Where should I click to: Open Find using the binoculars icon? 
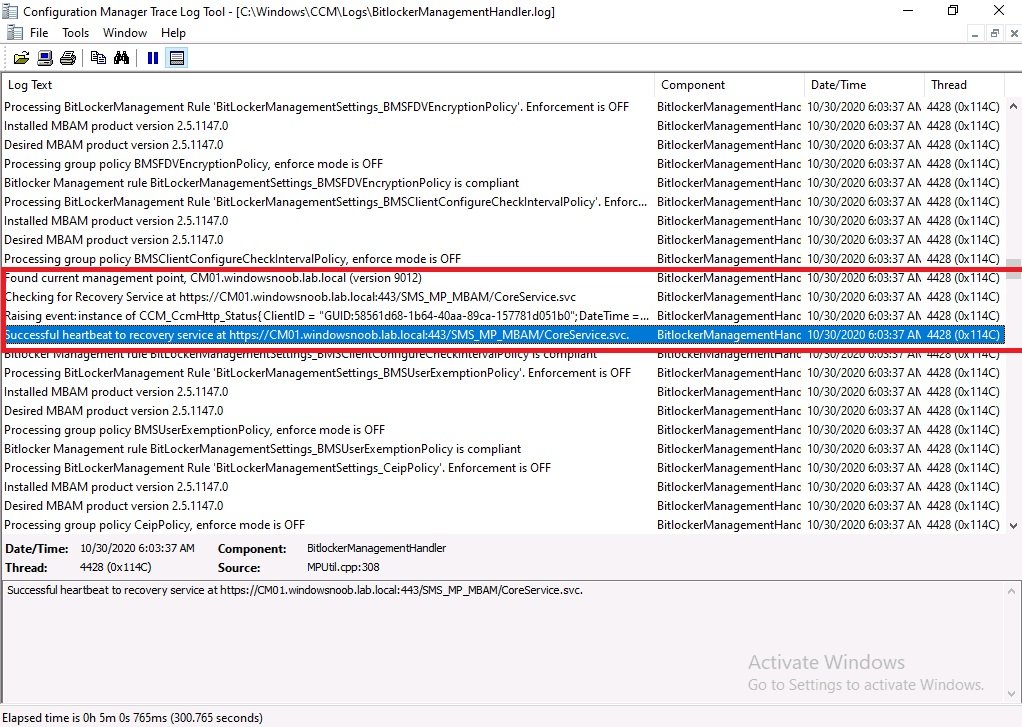click(121, 58)
